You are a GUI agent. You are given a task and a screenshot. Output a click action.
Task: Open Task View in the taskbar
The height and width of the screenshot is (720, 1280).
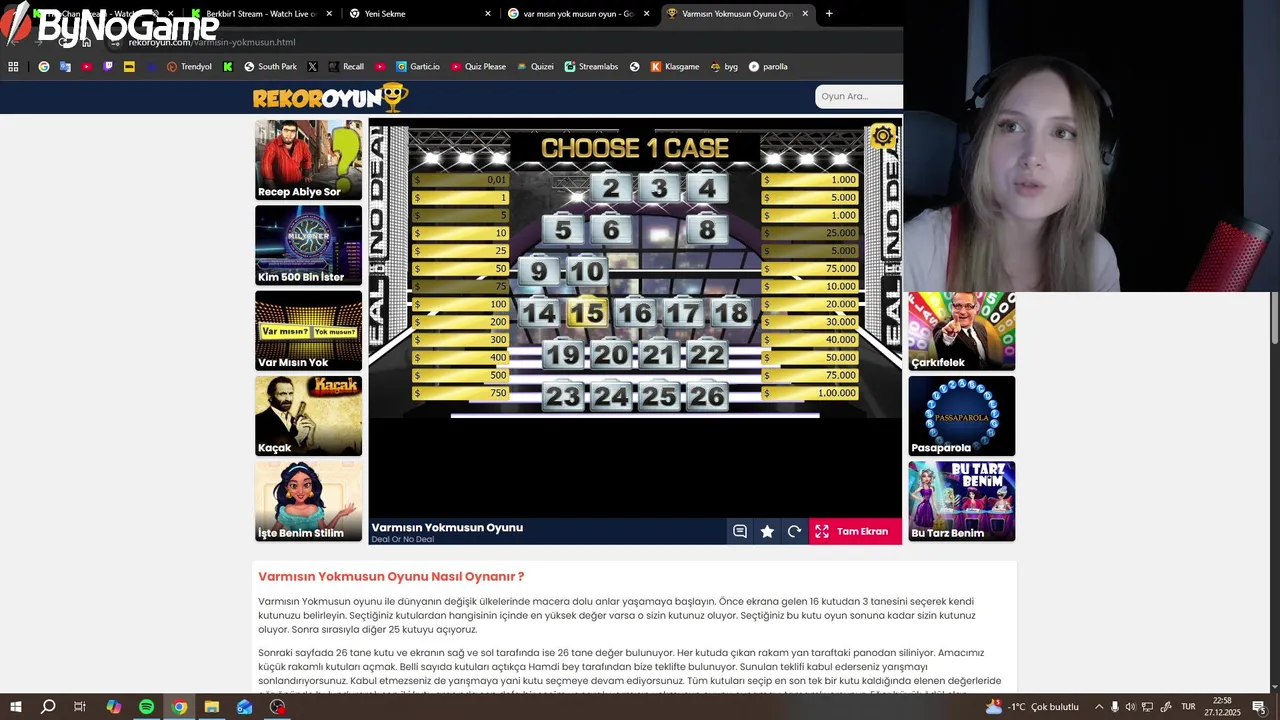pyautogui.click(x=80, y=707)
